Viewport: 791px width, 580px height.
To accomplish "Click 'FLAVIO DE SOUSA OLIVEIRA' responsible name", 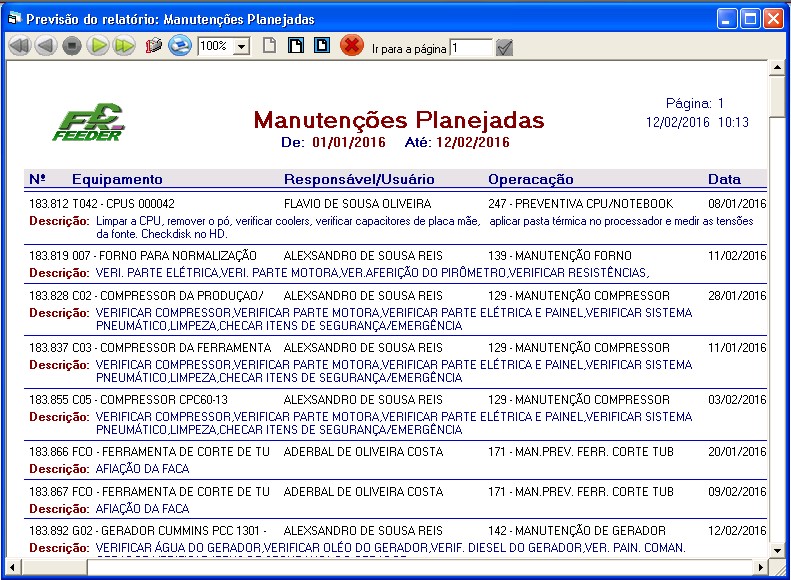I will 357,204.
